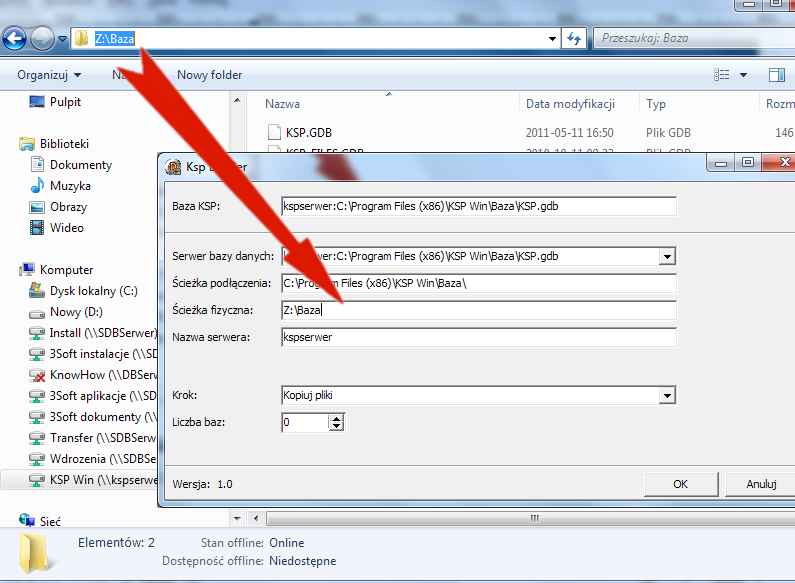Open Install network drive
The width and height of the screenshot is (795, 583).
click(x=103, y=333)
